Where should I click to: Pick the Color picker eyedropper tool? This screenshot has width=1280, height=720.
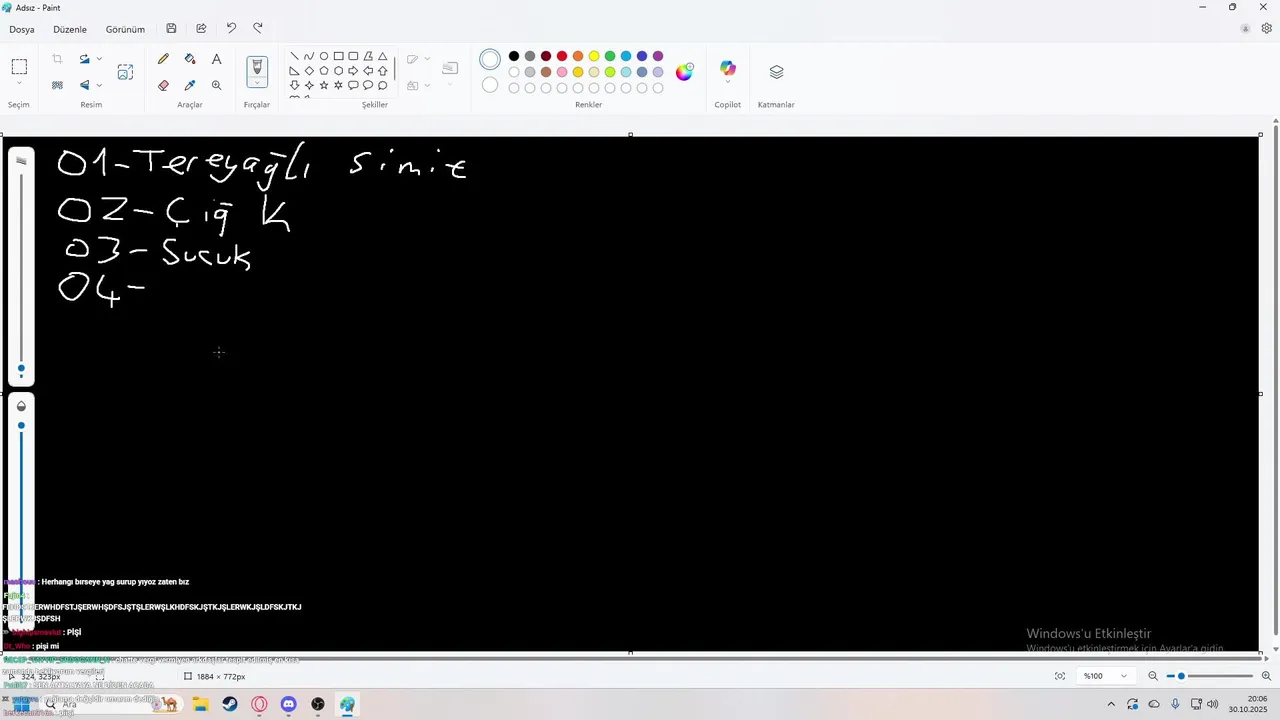coord(190,85)
